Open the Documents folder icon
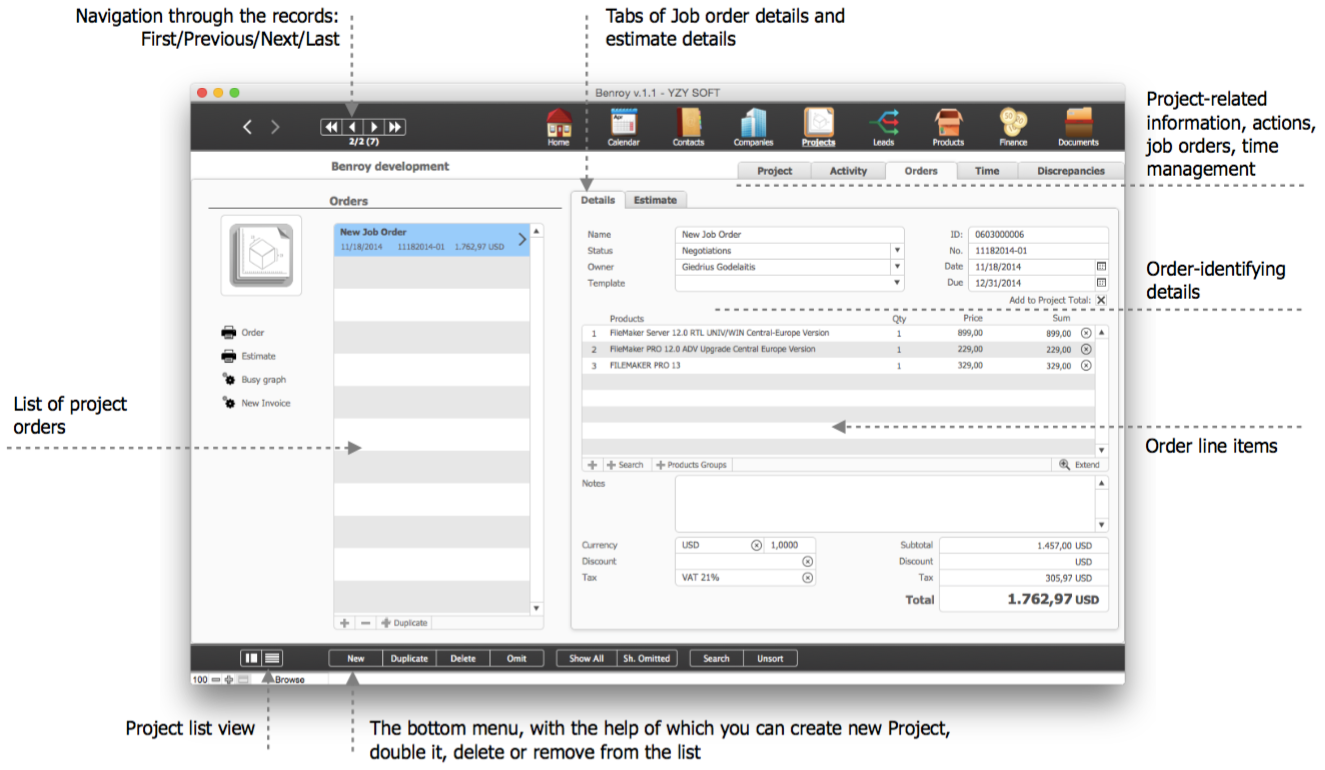This screenshot has width=1325, height=770. [1078, 124]
